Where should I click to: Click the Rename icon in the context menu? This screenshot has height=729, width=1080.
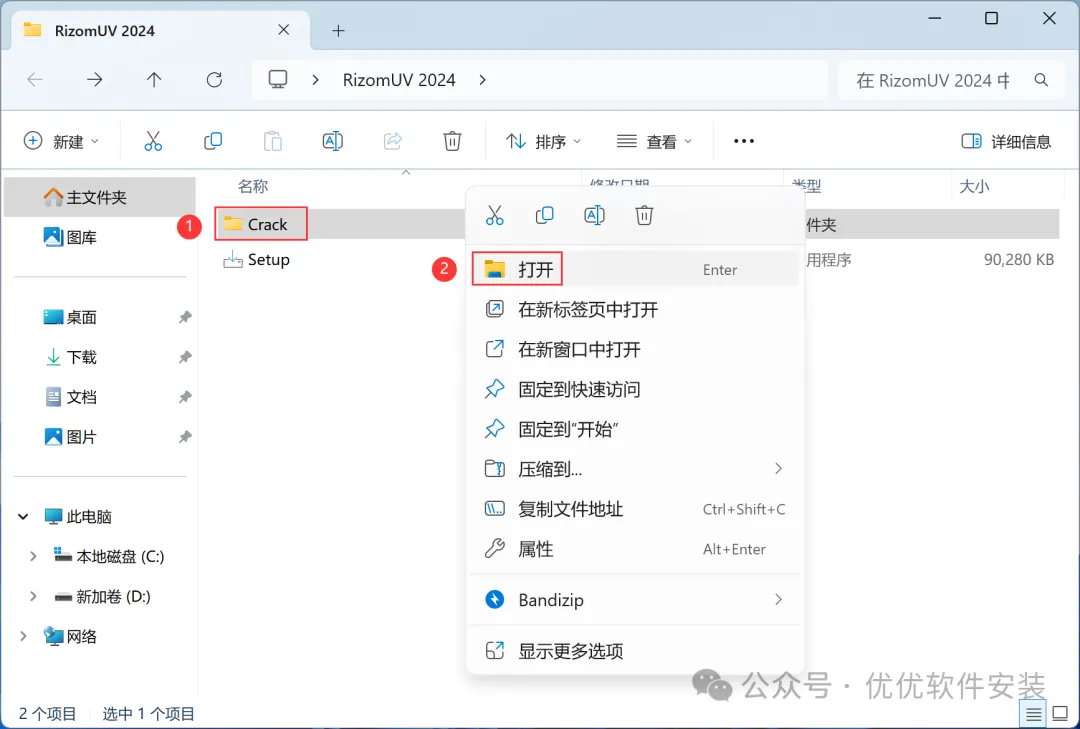[594, 216]
